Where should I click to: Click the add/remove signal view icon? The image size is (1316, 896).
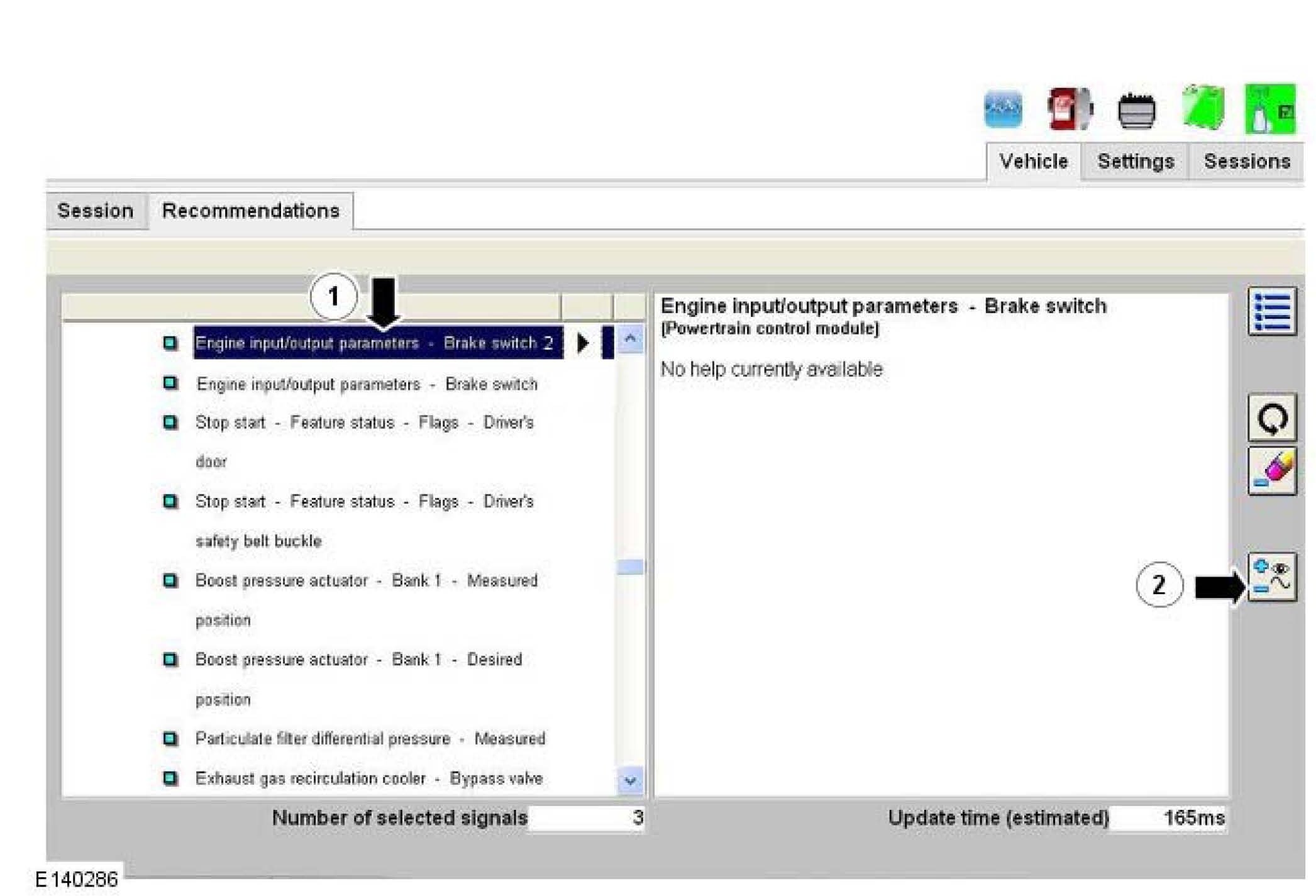1271,578
